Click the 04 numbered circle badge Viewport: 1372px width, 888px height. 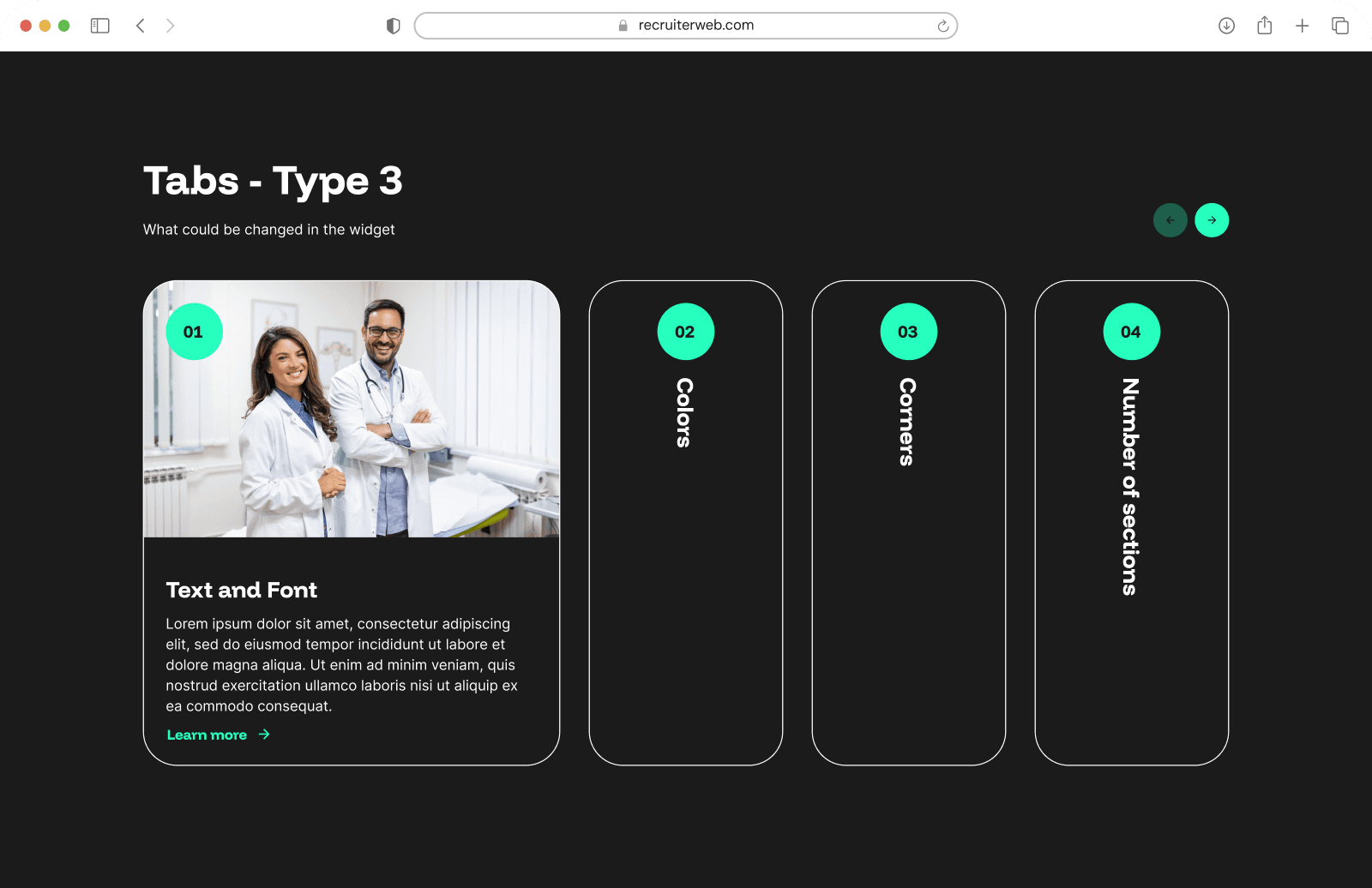[1131, 332]
